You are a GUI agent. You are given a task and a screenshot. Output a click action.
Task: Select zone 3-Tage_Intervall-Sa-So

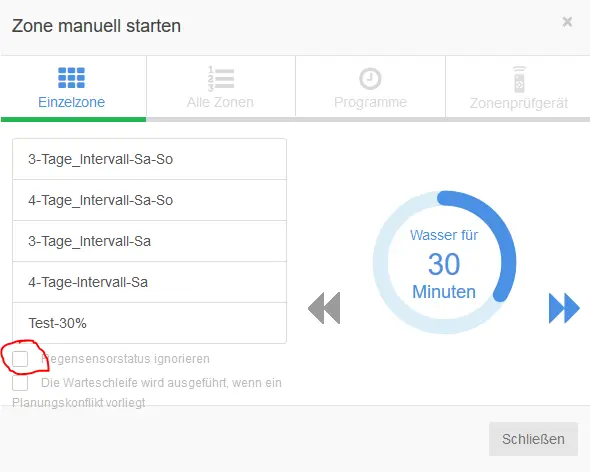tap(149, 159)
